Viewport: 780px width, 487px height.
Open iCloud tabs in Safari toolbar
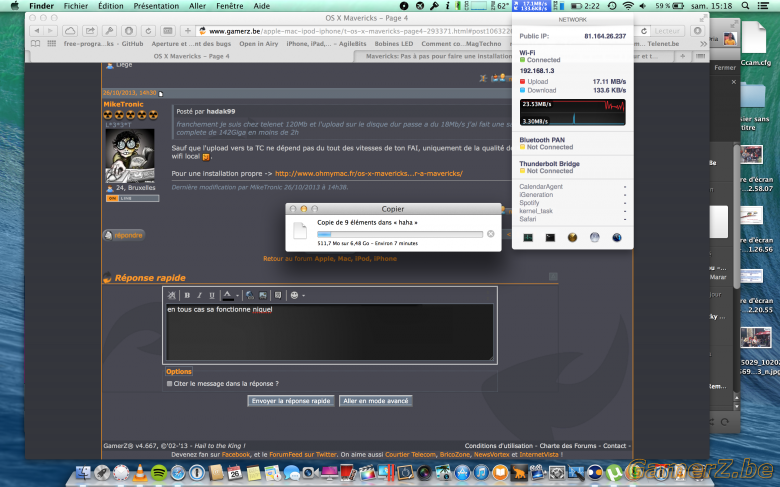tap(70, 31)
